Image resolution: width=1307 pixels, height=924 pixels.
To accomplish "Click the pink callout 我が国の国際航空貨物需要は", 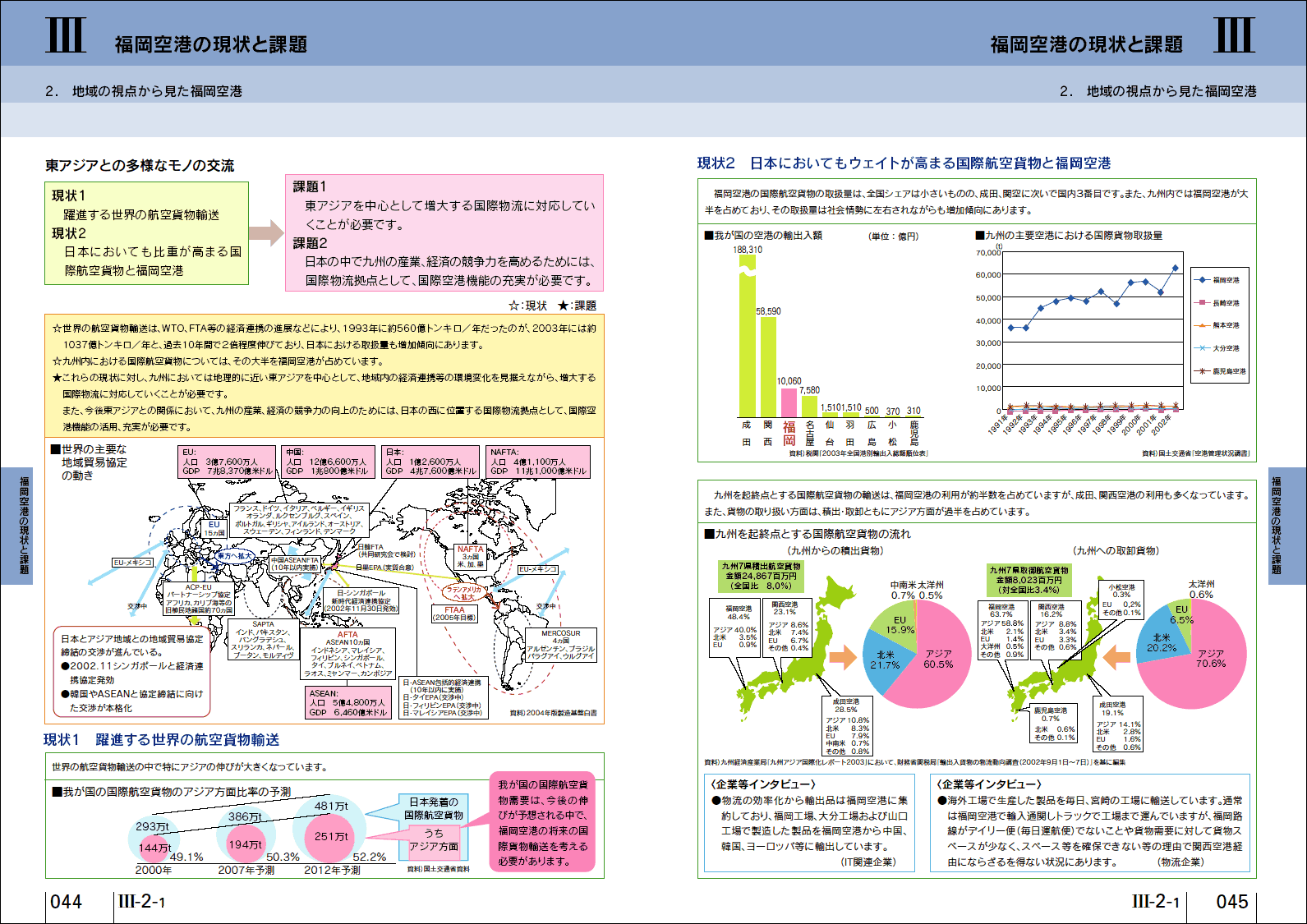I will 542,823.
